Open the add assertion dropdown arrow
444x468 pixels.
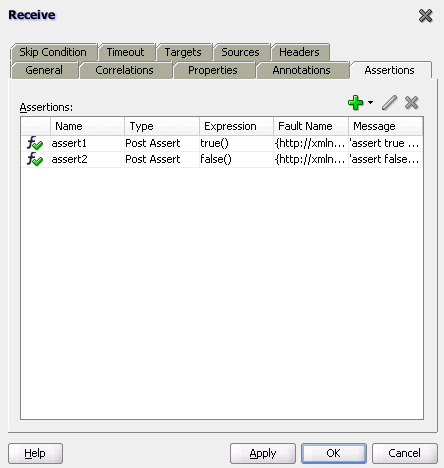pos(370,102)
